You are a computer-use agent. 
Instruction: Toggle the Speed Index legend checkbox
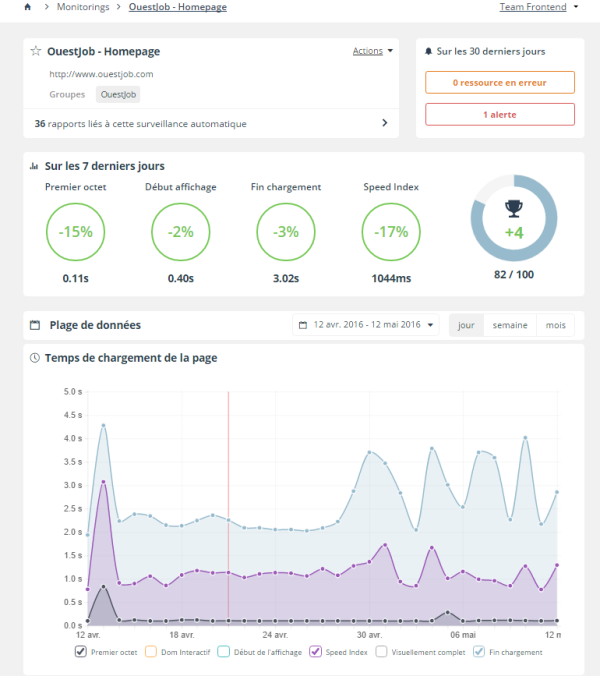click(315, 652)
